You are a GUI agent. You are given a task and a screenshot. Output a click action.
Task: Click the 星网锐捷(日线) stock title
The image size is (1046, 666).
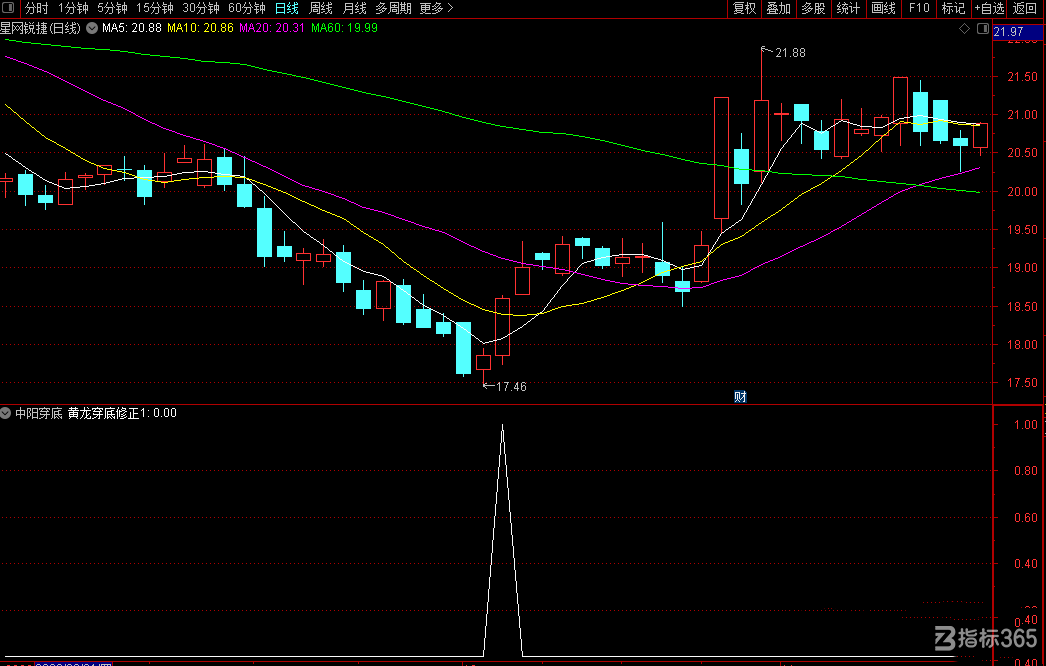[41, 28]
